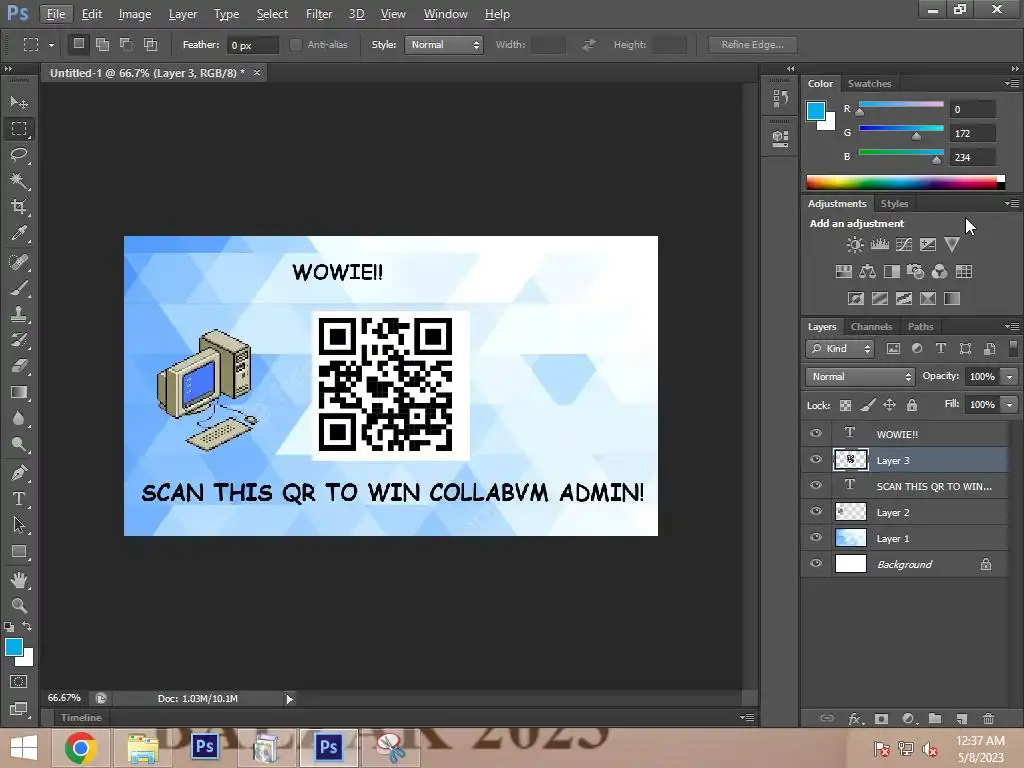Hide the WOWIE!! text layer
The height and width of the screenshot is (768, 1024).
tap(816, 434)
